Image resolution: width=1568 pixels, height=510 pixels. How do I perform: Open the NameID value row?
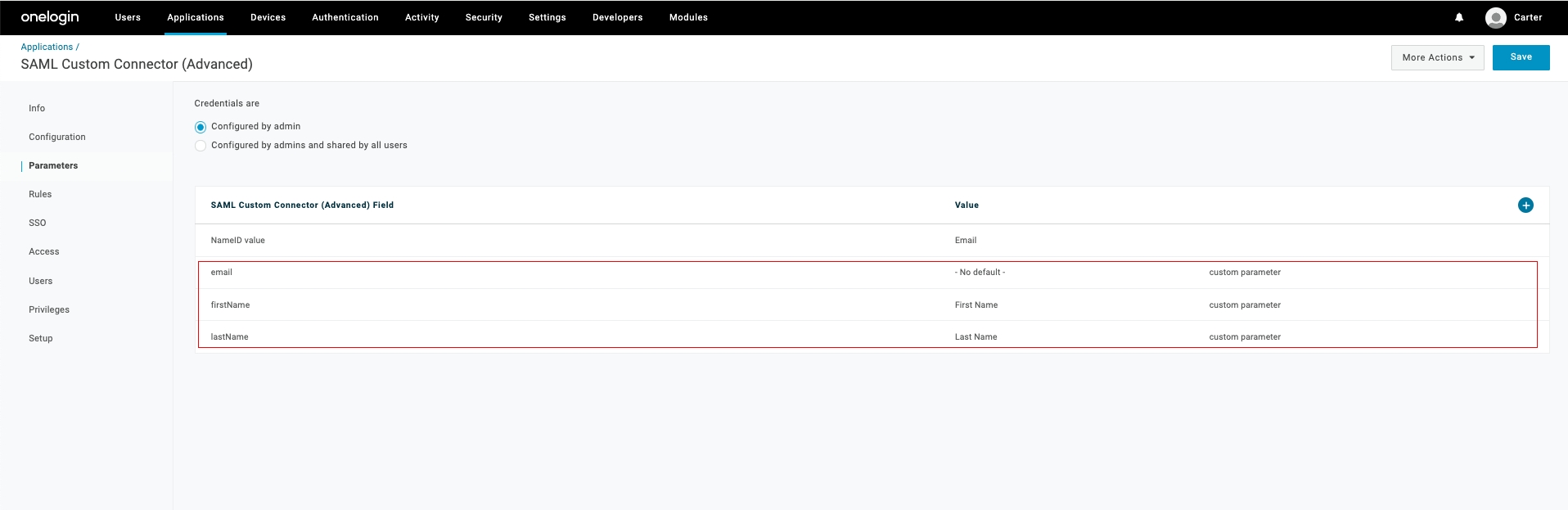238,241
